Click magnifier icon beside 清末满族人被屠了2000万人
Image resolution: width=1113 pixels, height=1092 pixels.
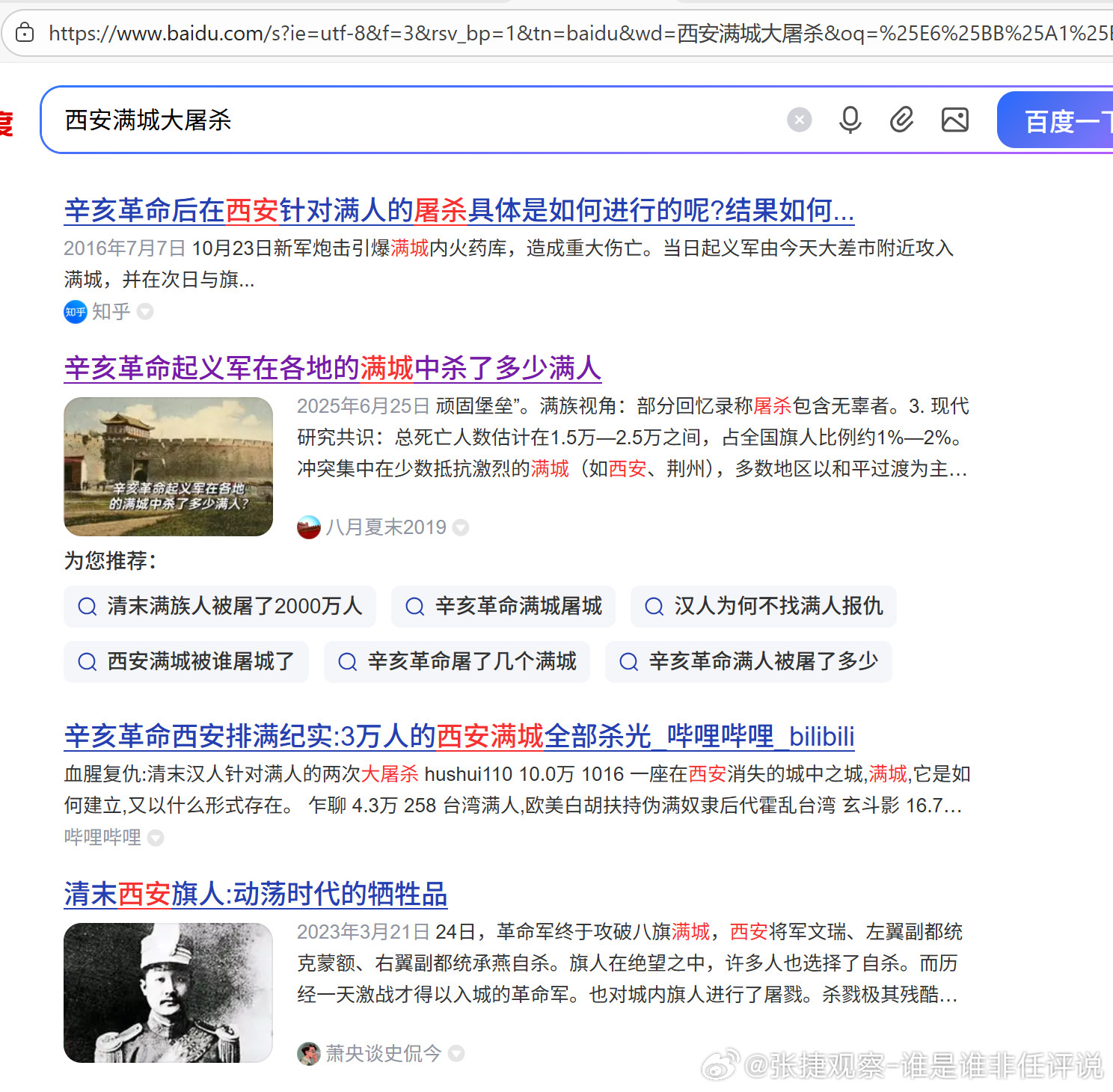88,607
